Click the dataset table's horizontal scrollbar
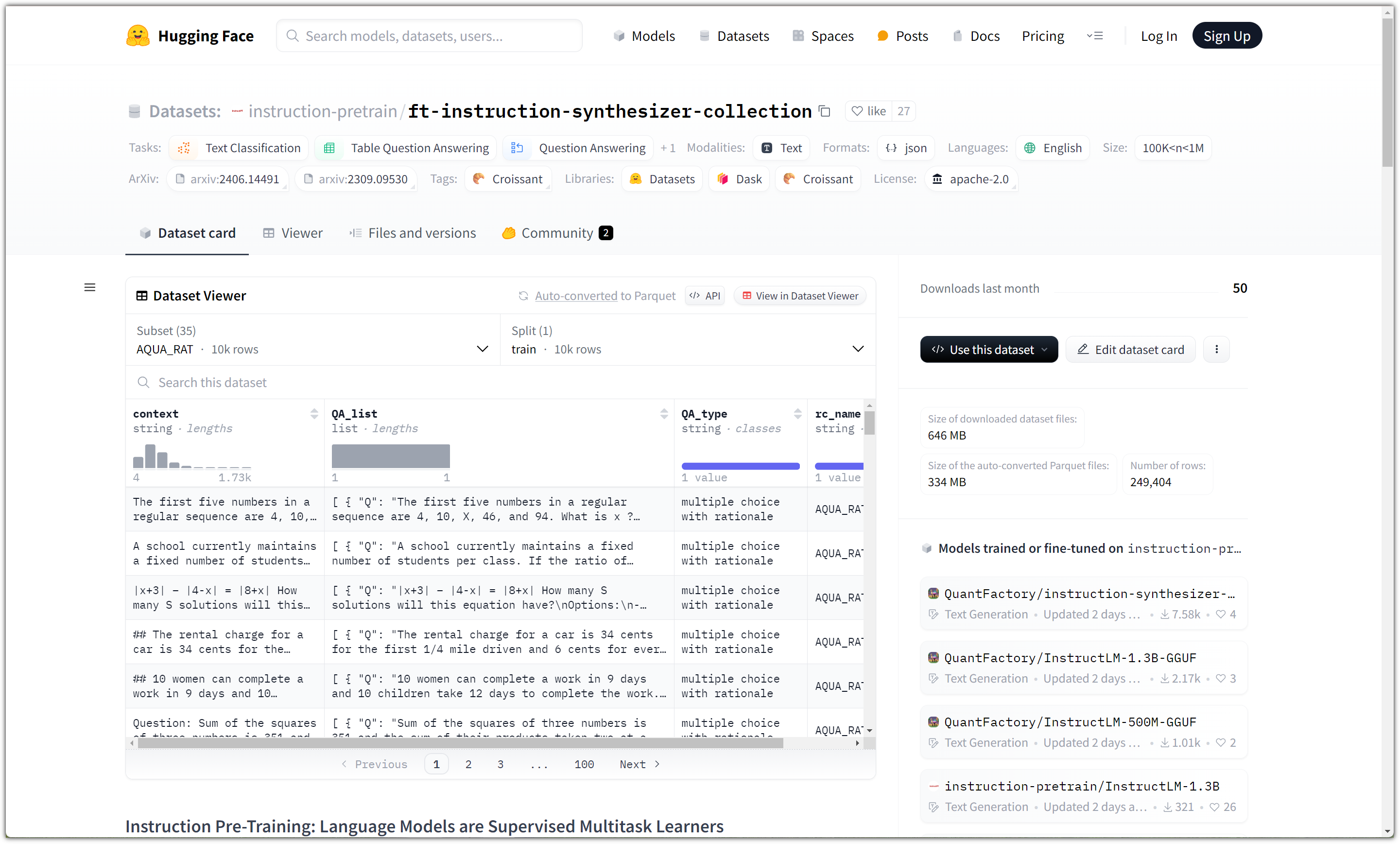1400x844 pixels. (x=460, y=743)
